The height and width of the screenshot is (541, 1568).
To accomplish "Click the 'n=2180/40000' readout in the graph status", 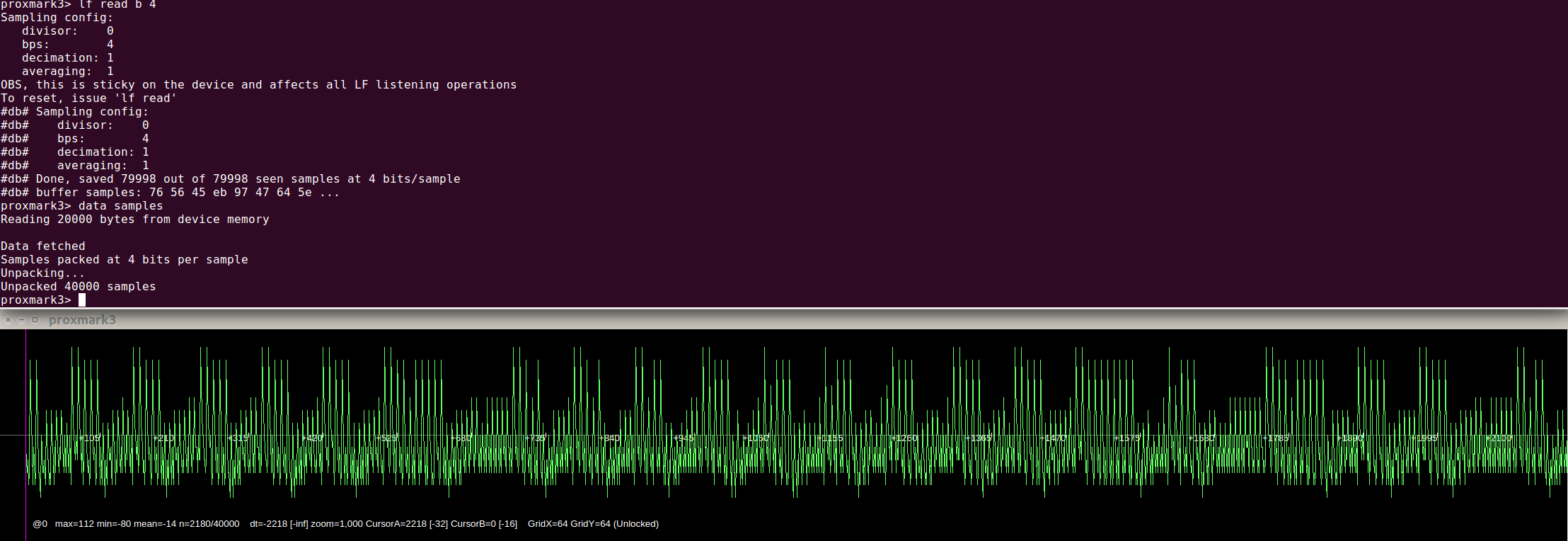I will click(x=209, y=524).
